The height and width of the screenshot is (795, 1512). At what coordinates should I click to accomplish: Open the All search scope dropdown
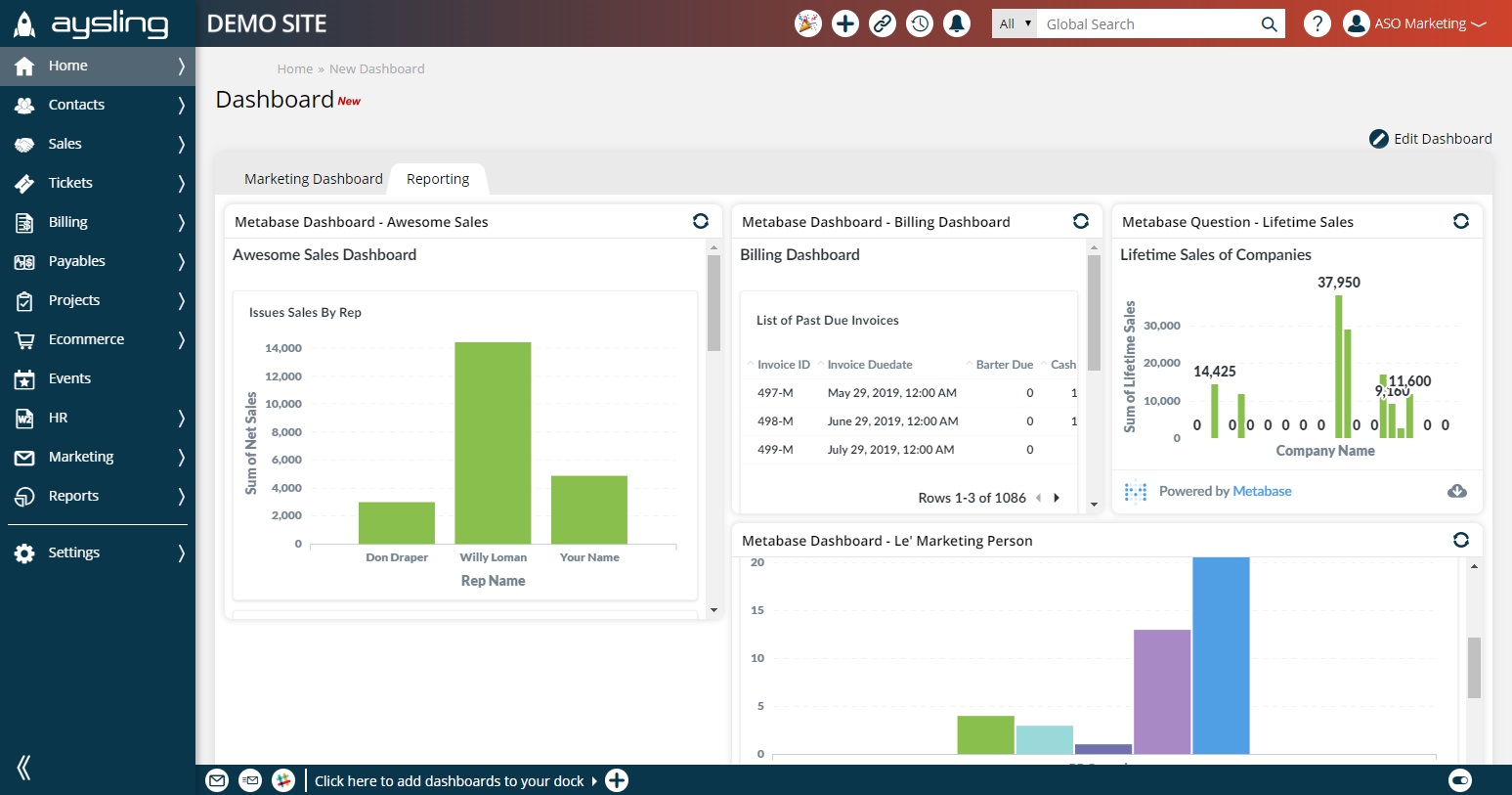point(1015,23)
